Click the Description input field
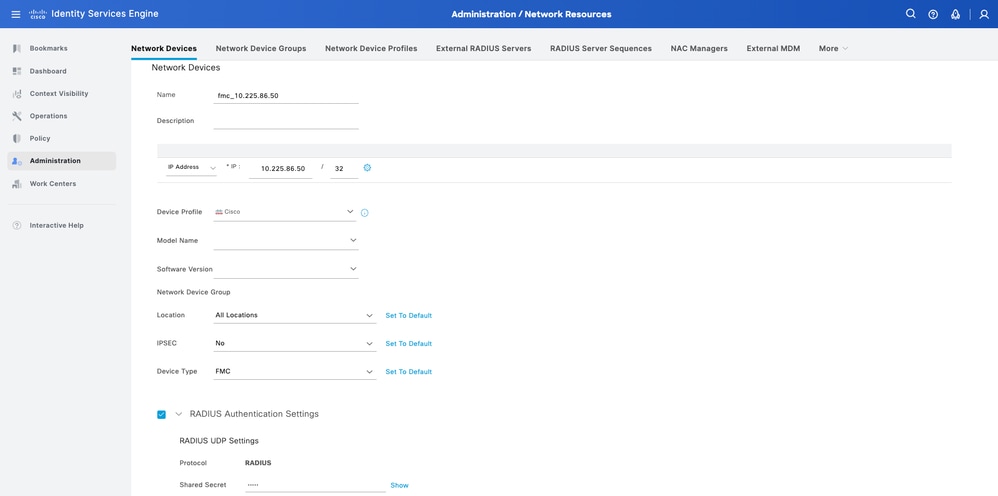Screen dimensions: 998x496 [286, 121]
